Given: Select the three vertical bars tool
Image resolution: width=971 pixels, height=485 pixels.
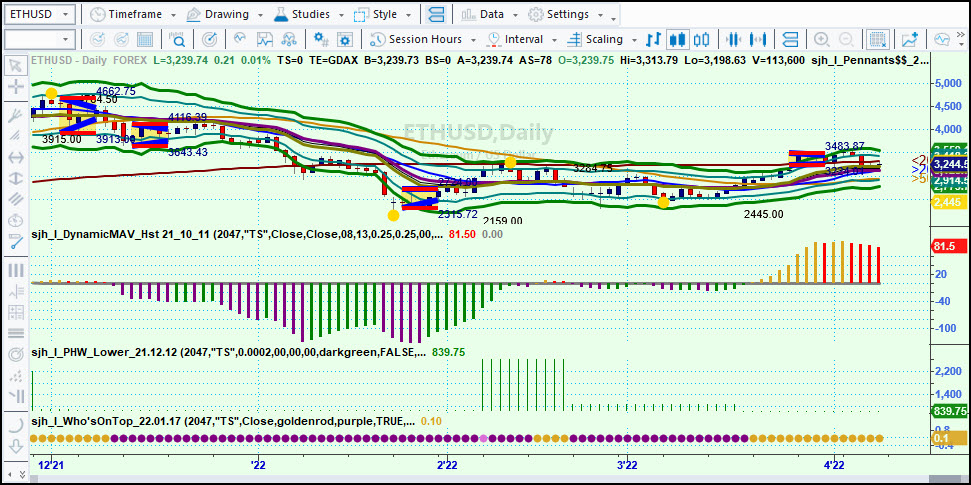Looking at the screenshot, I should pos(16,271).
